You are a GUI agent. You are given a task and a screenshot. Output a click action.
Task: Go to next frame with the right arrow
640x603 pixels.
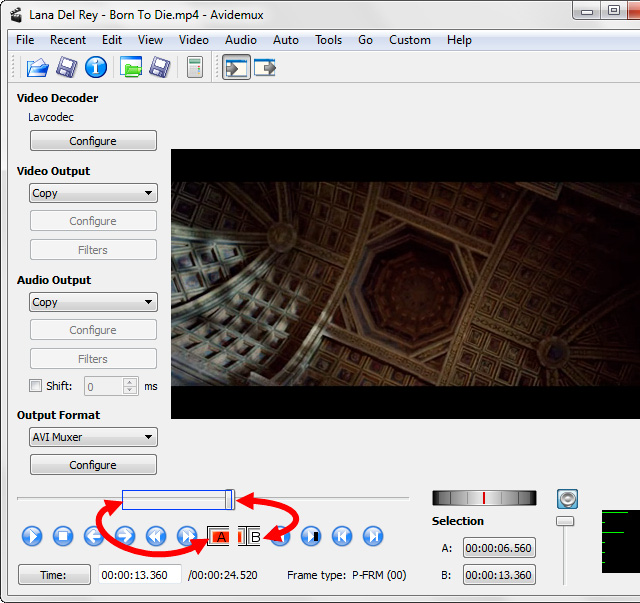125,536
